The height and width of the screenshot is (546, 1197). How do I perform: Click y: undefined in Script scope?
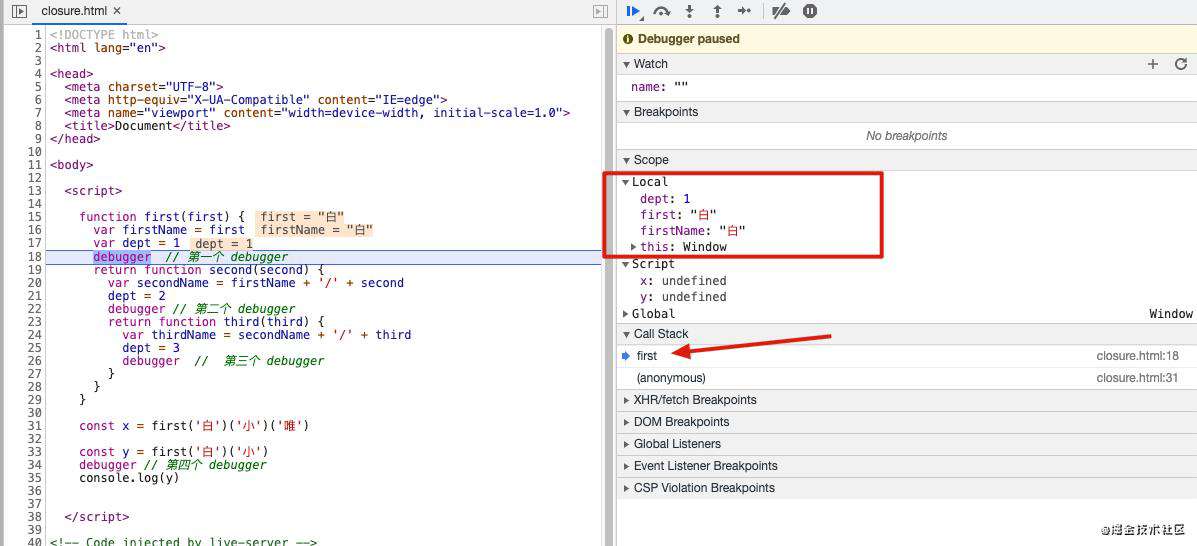[683, 297]
